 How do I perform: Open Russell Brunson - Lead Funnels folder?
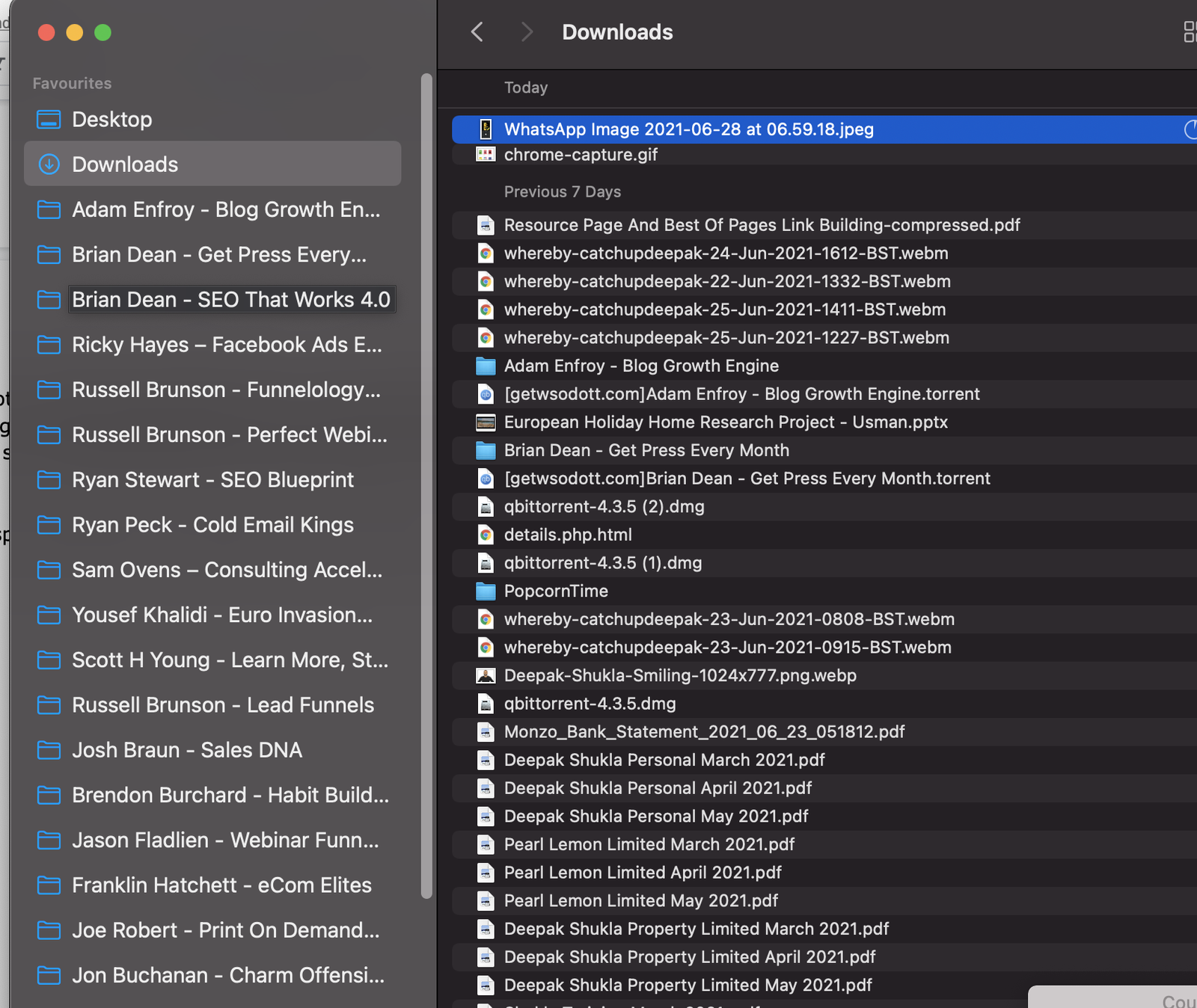coord(212,705)
